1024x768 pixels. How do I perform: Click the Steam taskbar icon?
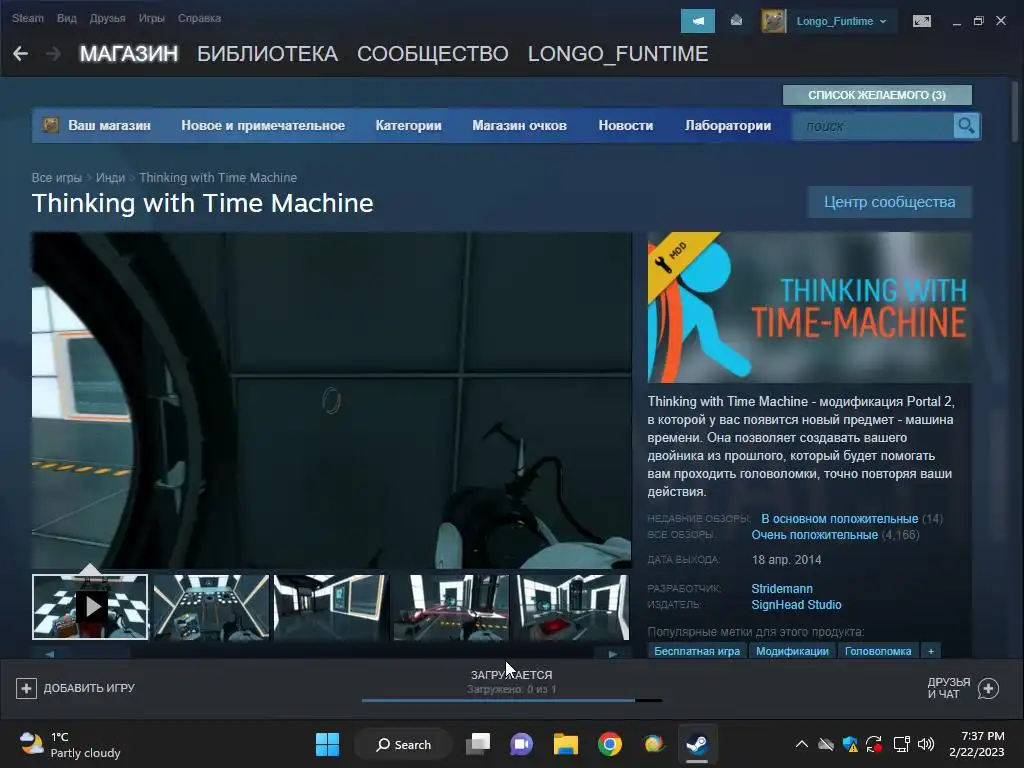tap(697, 744)
